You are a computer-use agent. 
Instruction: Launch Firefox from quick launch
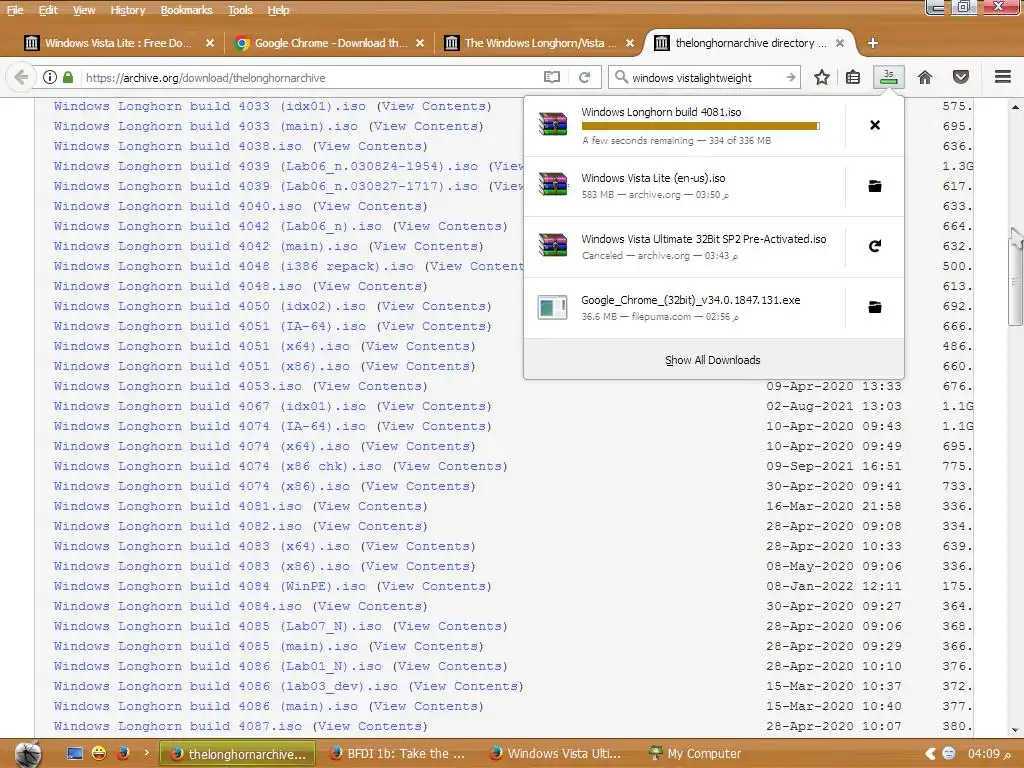pyautogui.click(x=122, y=754)
